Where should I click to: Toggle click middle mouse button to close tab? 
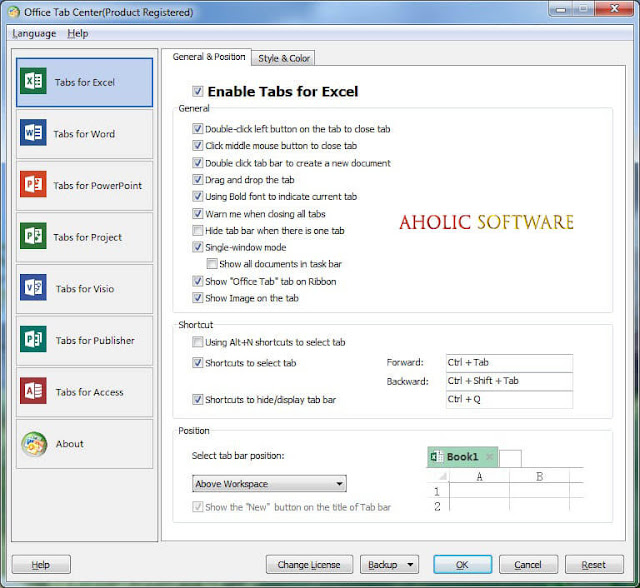(198, 145)
